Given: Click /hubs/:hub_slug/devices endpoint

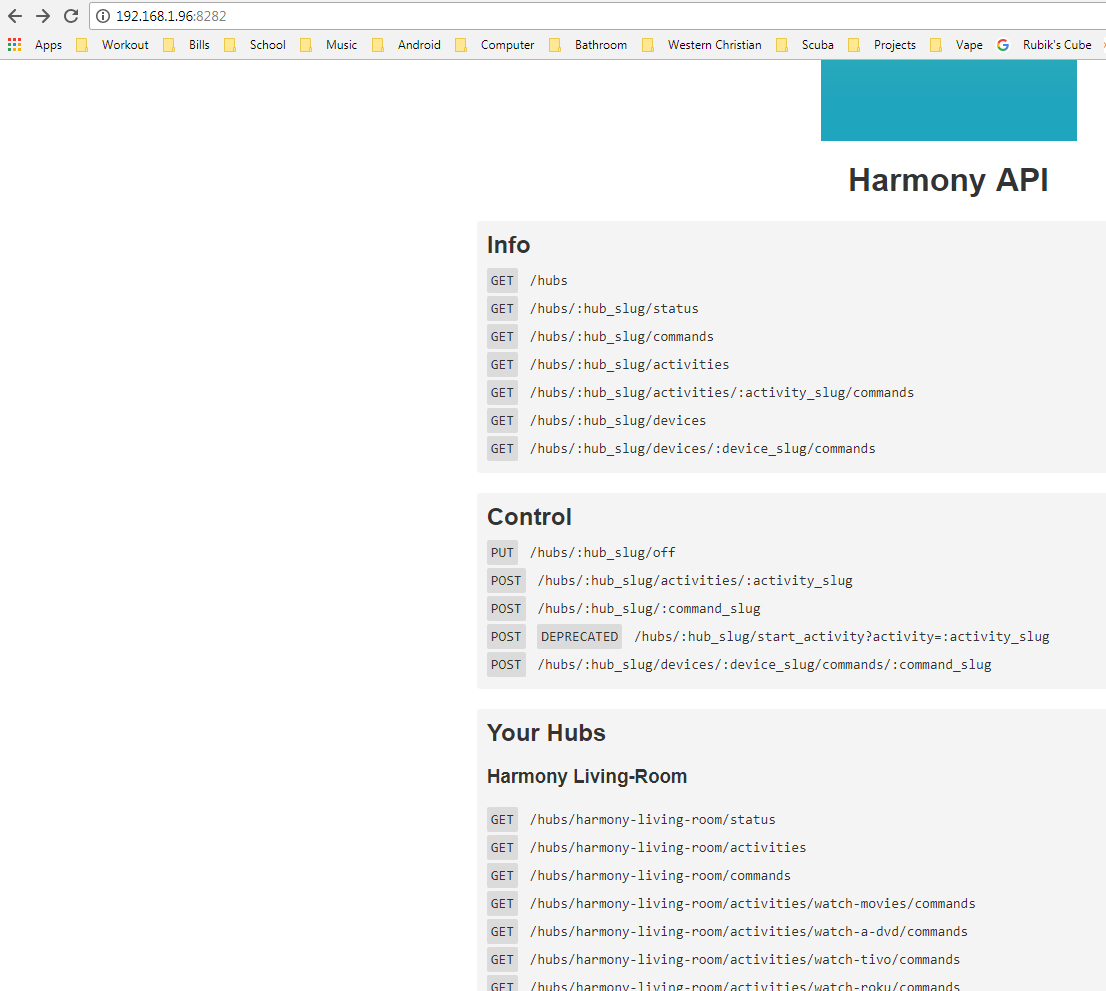Looking at the screenshot, I should [x=618, y=421].
